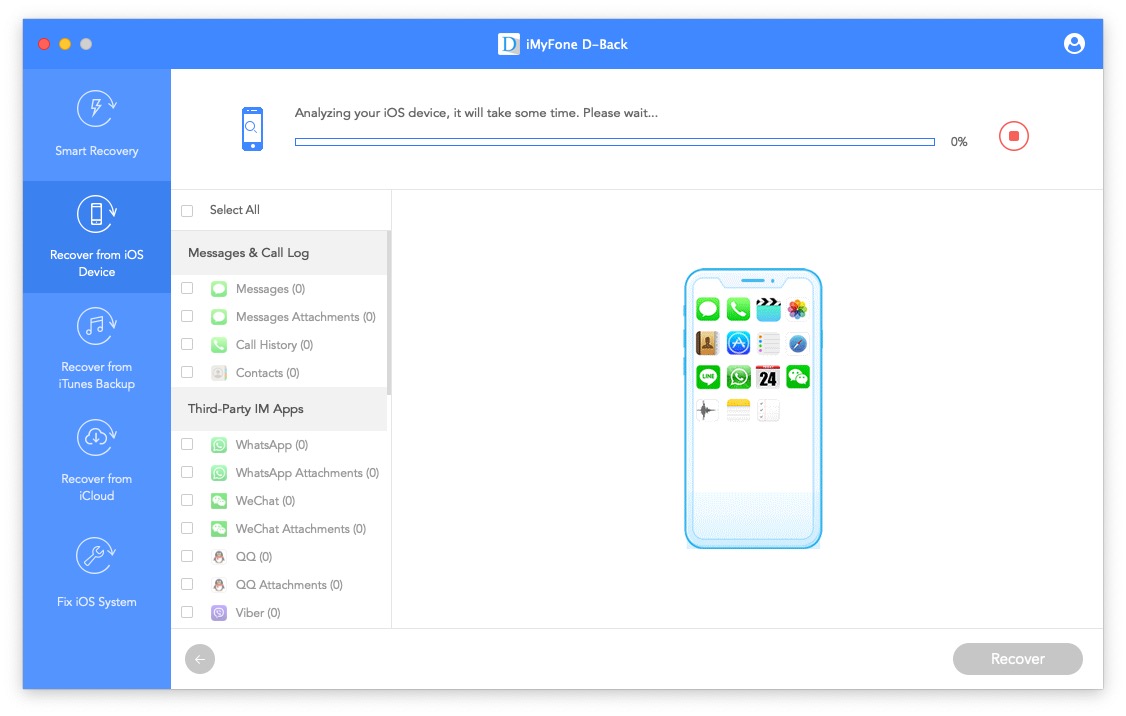Tick WeChat Attachments (0) checkbox
The width and height of the screenshot is (1126, 716).
[187, 528]
